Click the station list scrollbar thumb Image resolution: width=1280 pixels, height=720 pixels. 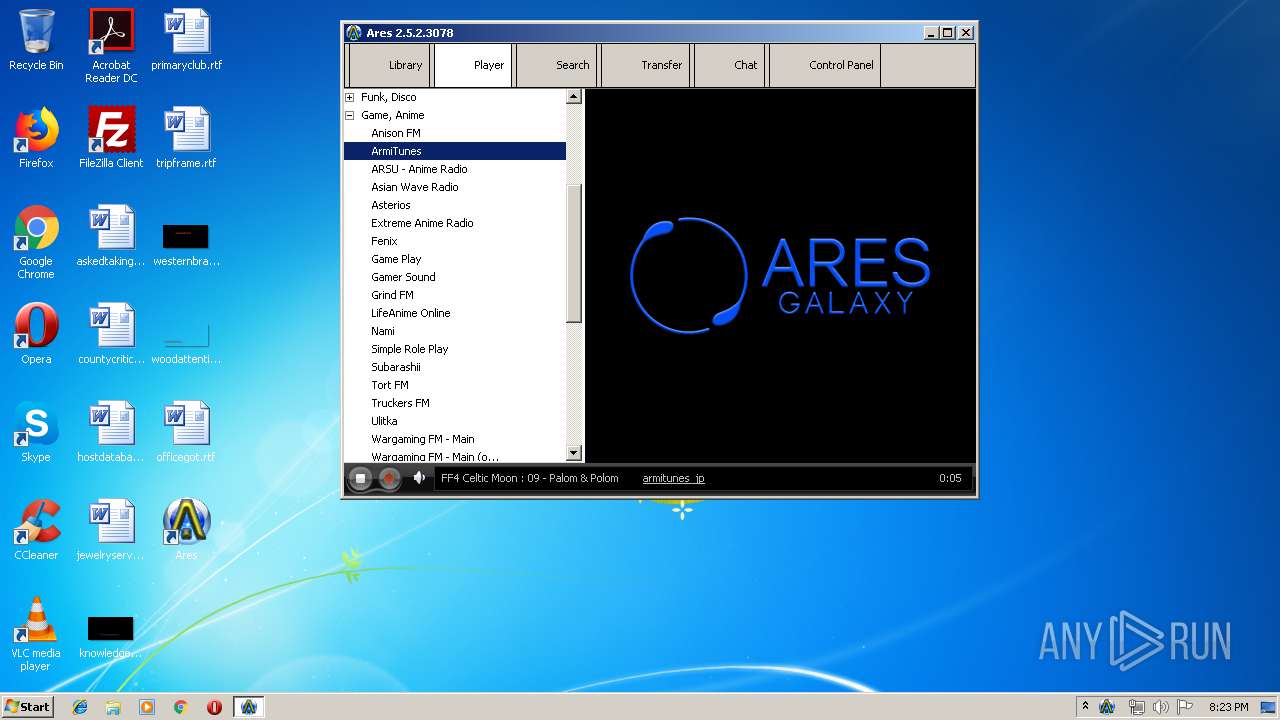tap(574, 254)
